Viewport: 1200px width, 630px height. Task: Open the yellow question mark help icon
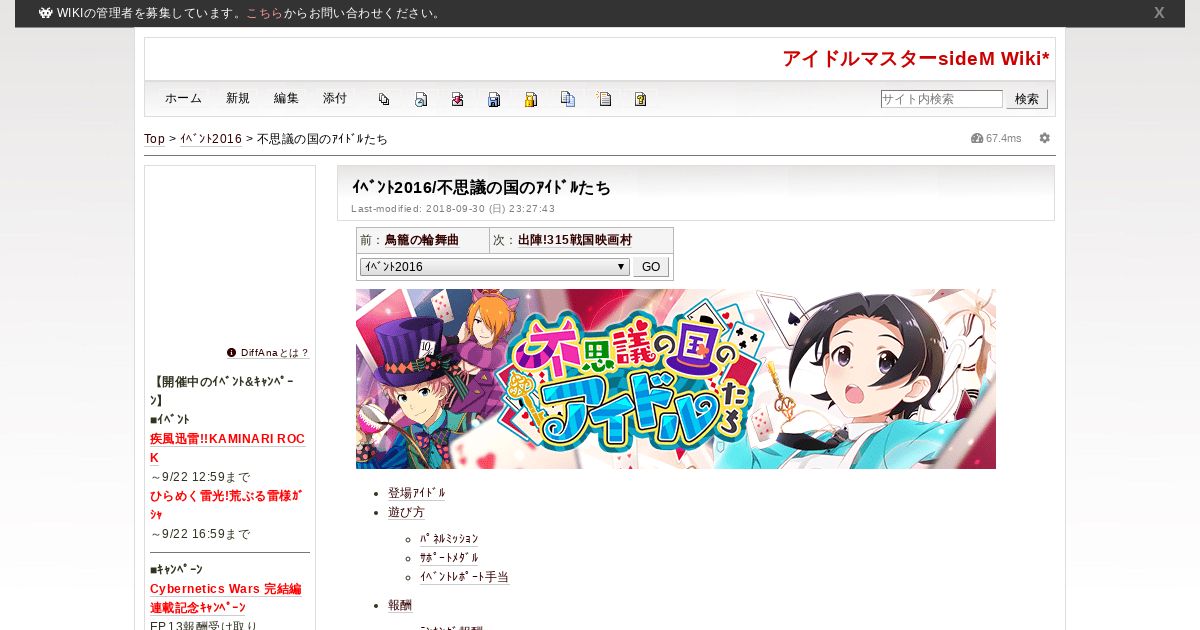[x=641, y=99]
